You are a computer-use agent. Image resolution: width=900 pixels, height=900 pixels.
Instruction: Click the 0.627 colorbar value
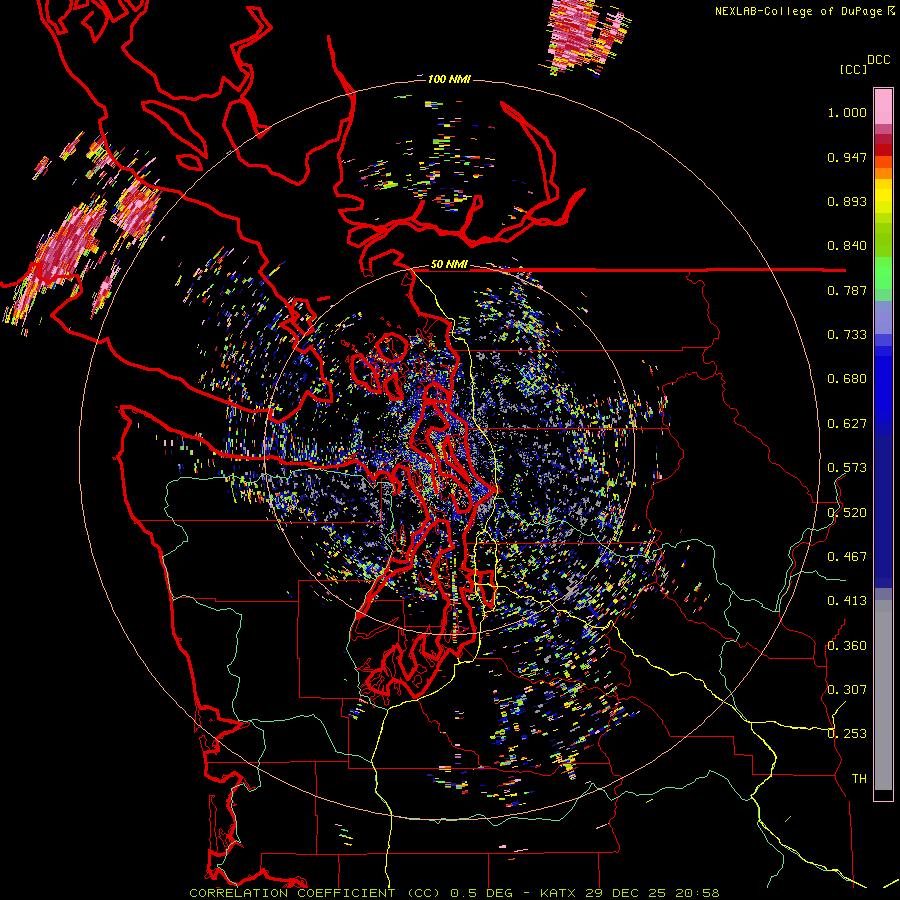tap(847, 424)
